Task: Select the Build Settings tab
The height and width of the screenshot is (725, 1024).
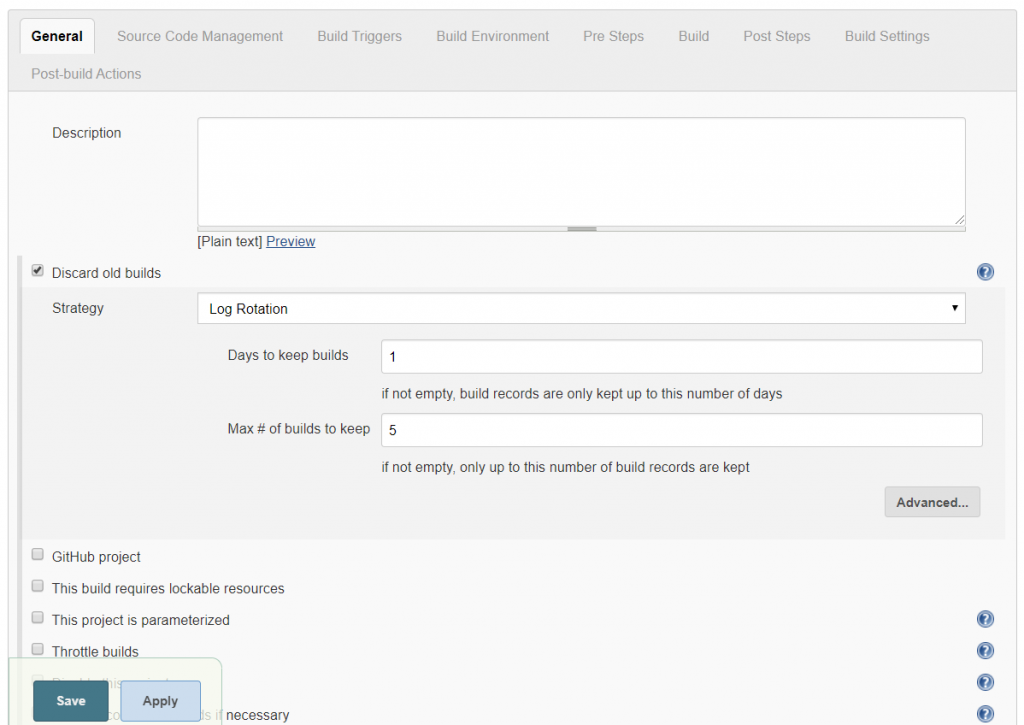Action: click(x=887, y=37)
